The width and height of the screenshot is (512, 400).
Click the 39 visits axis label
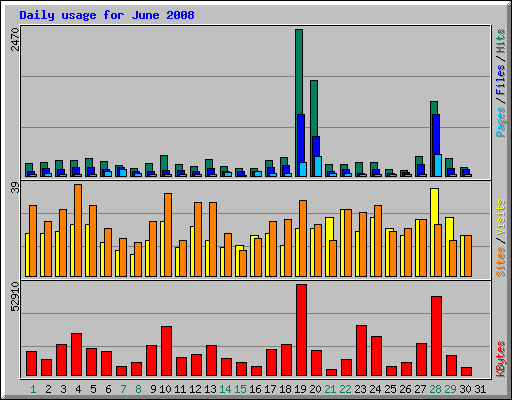click(x=15, y=189)
